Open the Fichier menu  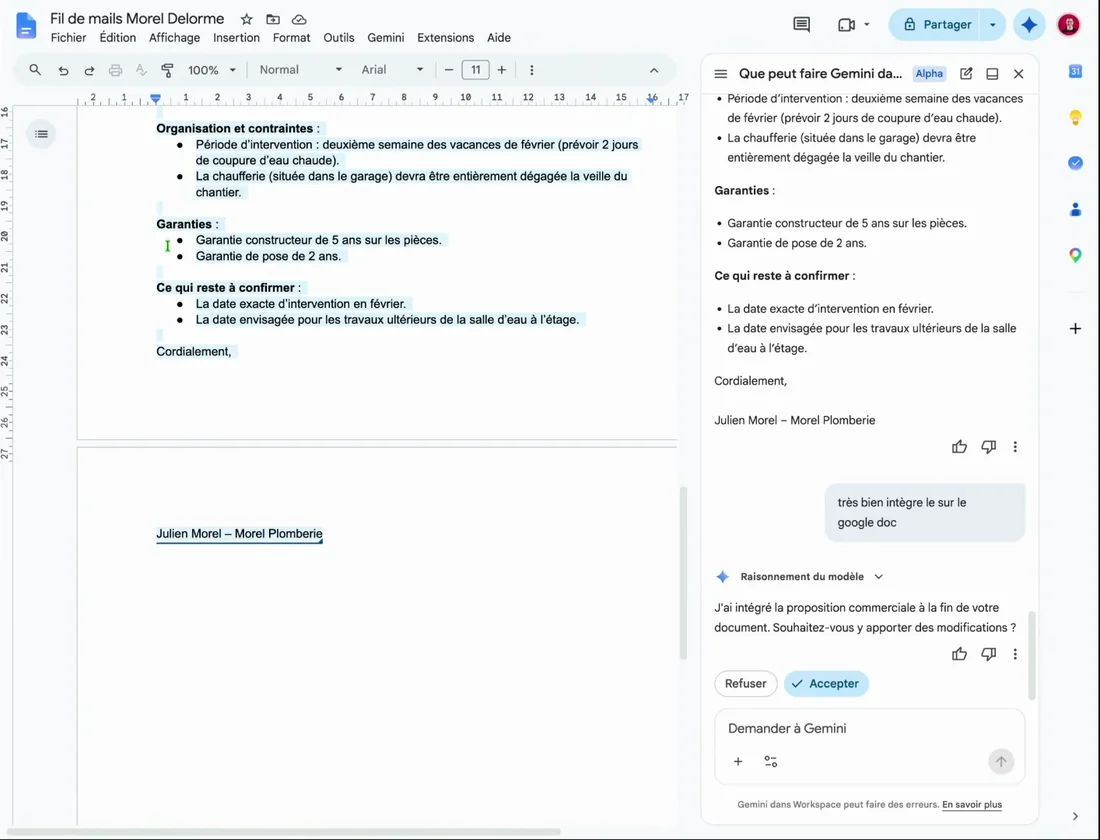tap(68, 38)
